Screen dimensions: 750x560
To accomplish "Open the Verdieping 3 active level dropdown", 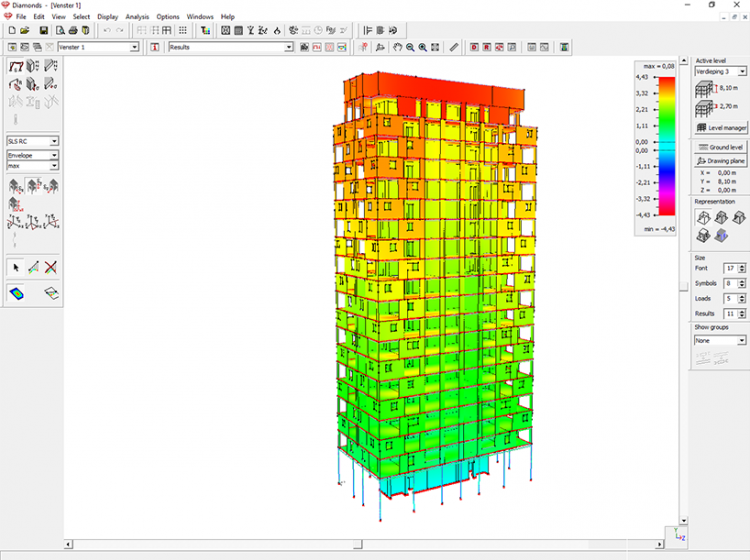I will [741, 72].
